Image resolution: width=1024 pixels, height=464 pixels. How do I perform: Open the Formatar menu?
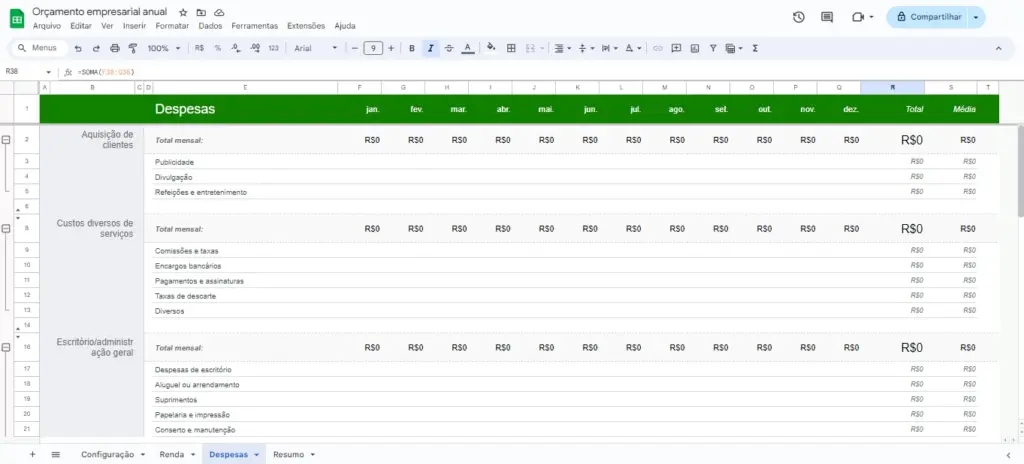pyautogui.click(x=172, y=26)
